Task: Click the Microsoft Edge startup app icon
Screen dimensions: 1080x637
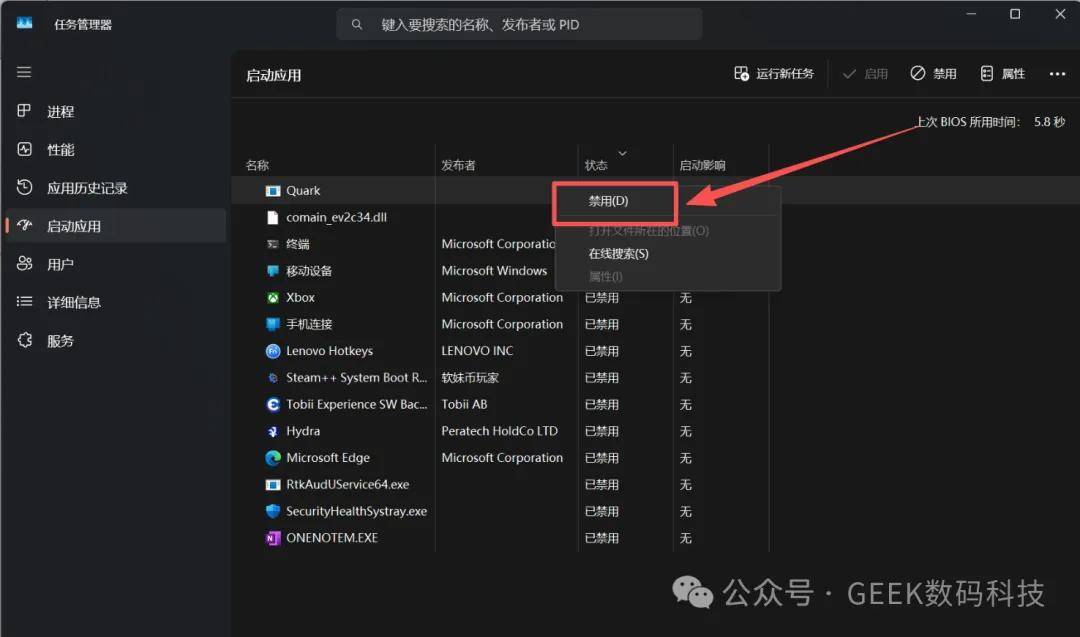Action: 273,458
